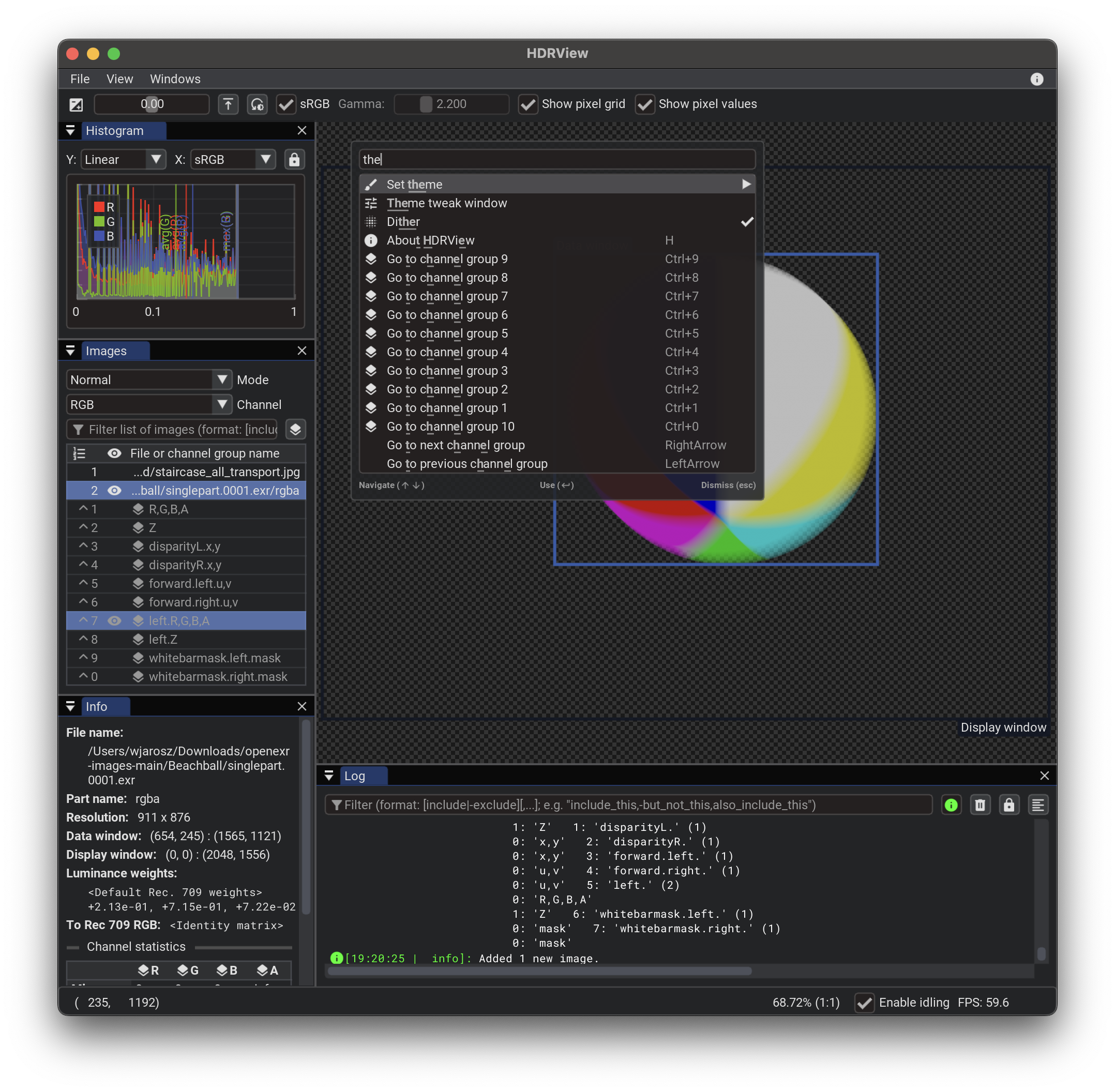The height and width of the screenshot is (1092, 1115).
Task: Click the trash icon in Log panel
Action: 980,805
